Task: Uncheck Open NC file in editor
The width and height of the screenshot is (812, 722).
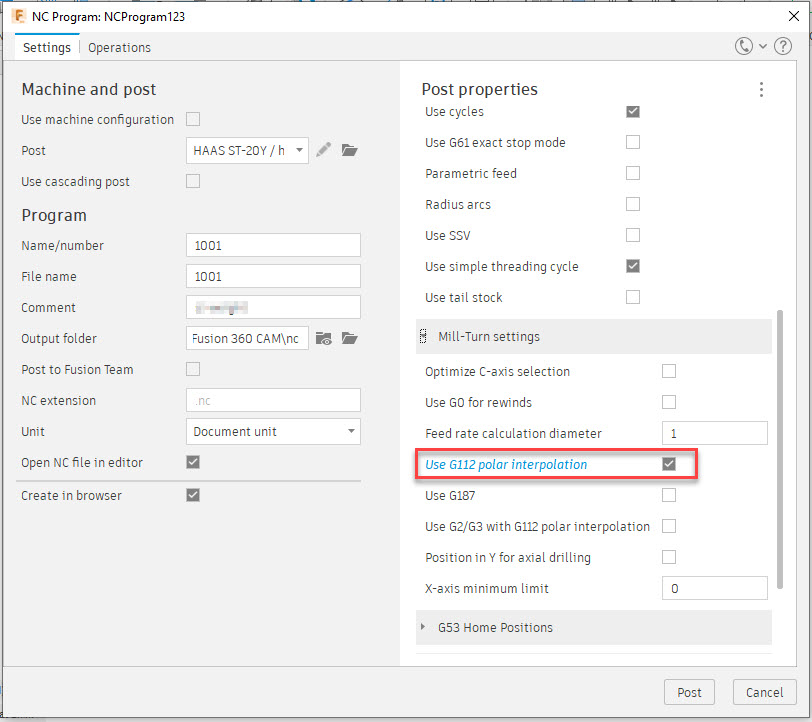Action: (193, 463)
